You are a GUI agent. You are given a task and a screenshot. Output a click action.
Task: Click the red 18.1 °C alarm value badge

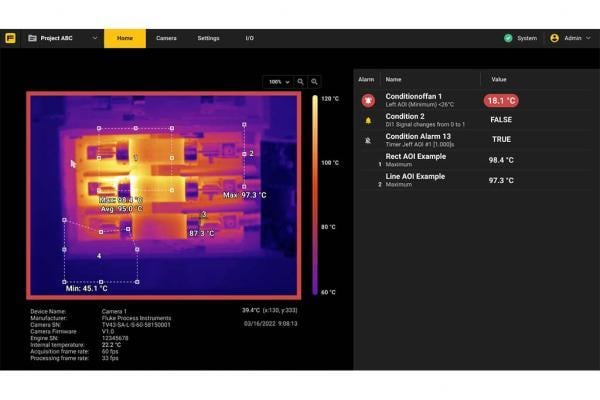tap(501, 100)
